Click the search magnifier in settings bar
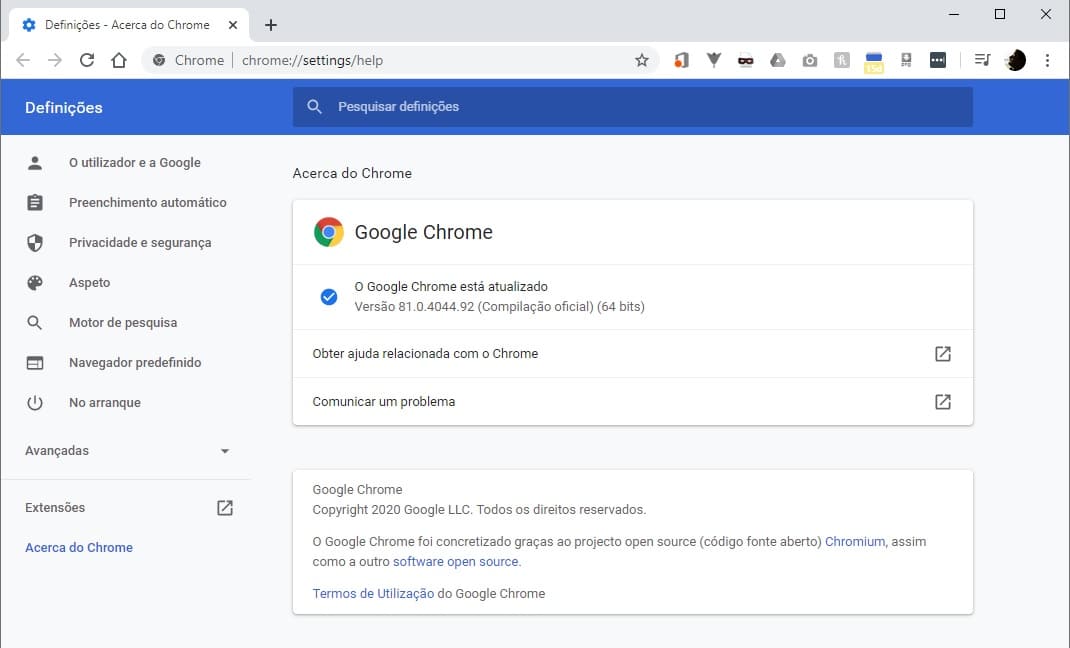The image size is (1070, 648). (x=314, y=106)
